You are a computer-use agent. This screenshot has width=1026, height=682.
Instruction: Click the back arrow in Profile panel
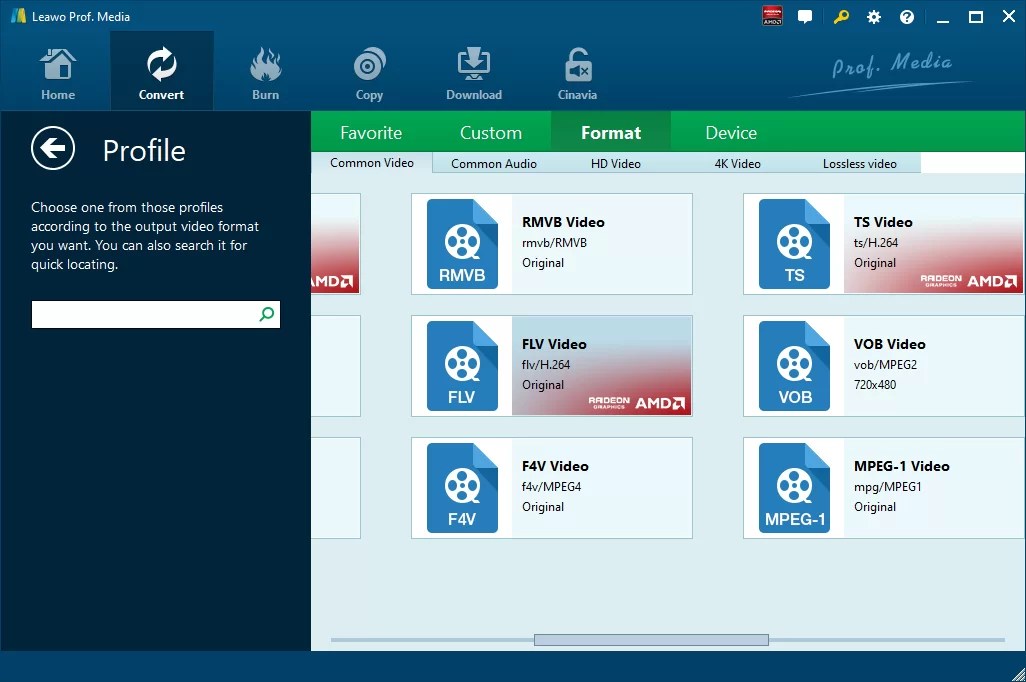click(x=53, y=149)
